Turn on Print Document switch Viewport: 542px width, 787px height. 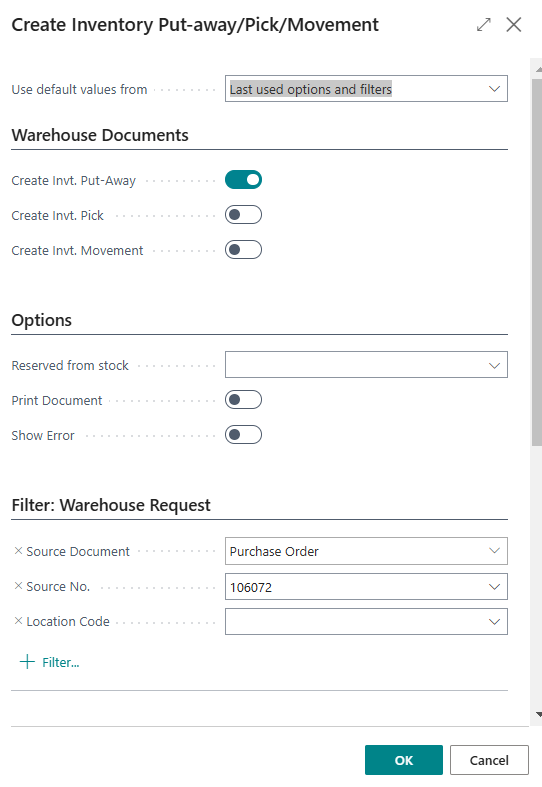(243, 400)
